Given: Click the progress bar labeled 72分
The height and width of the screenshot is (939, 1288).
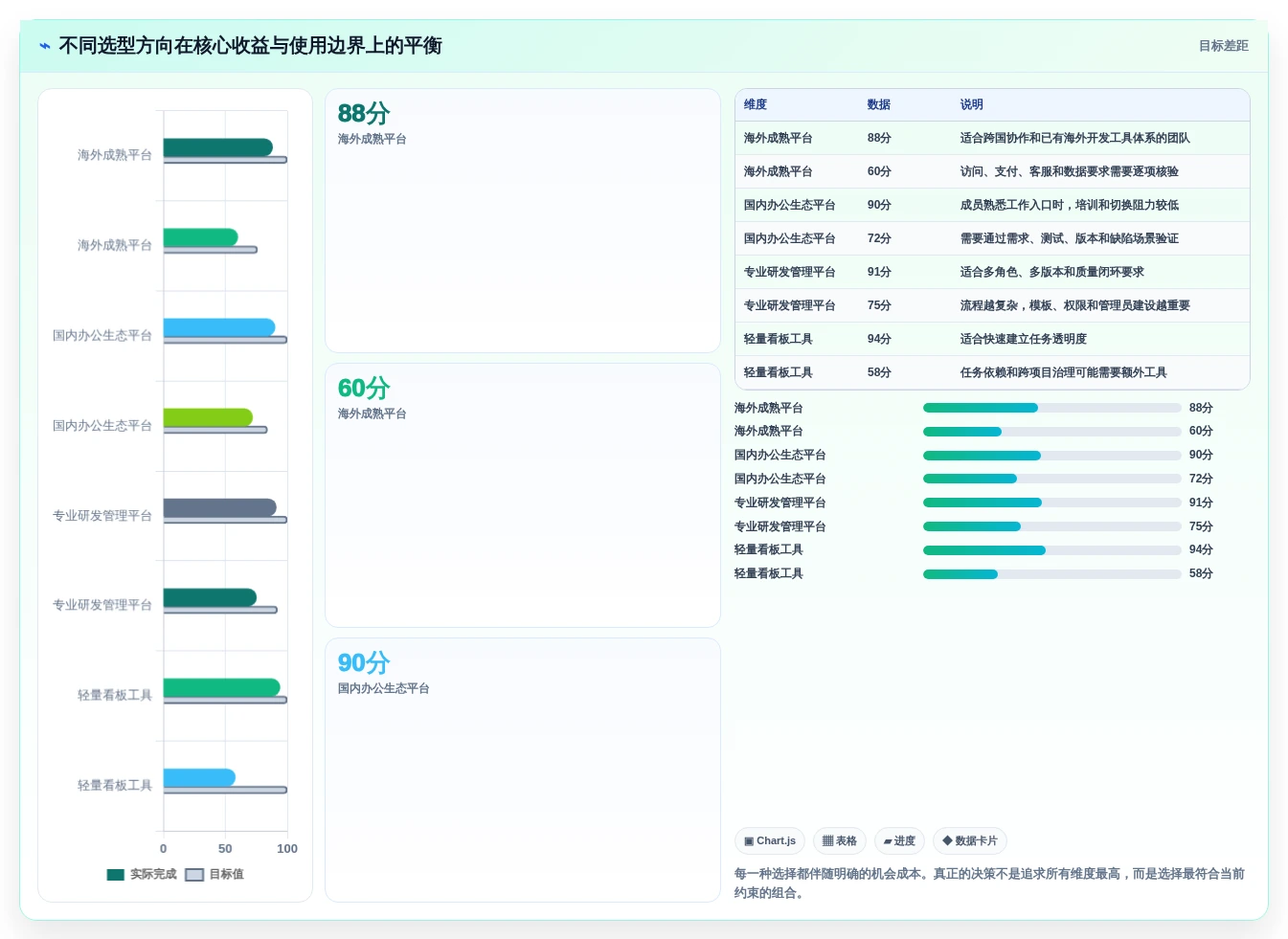Looking at the screenshot, I should 1051,480.
